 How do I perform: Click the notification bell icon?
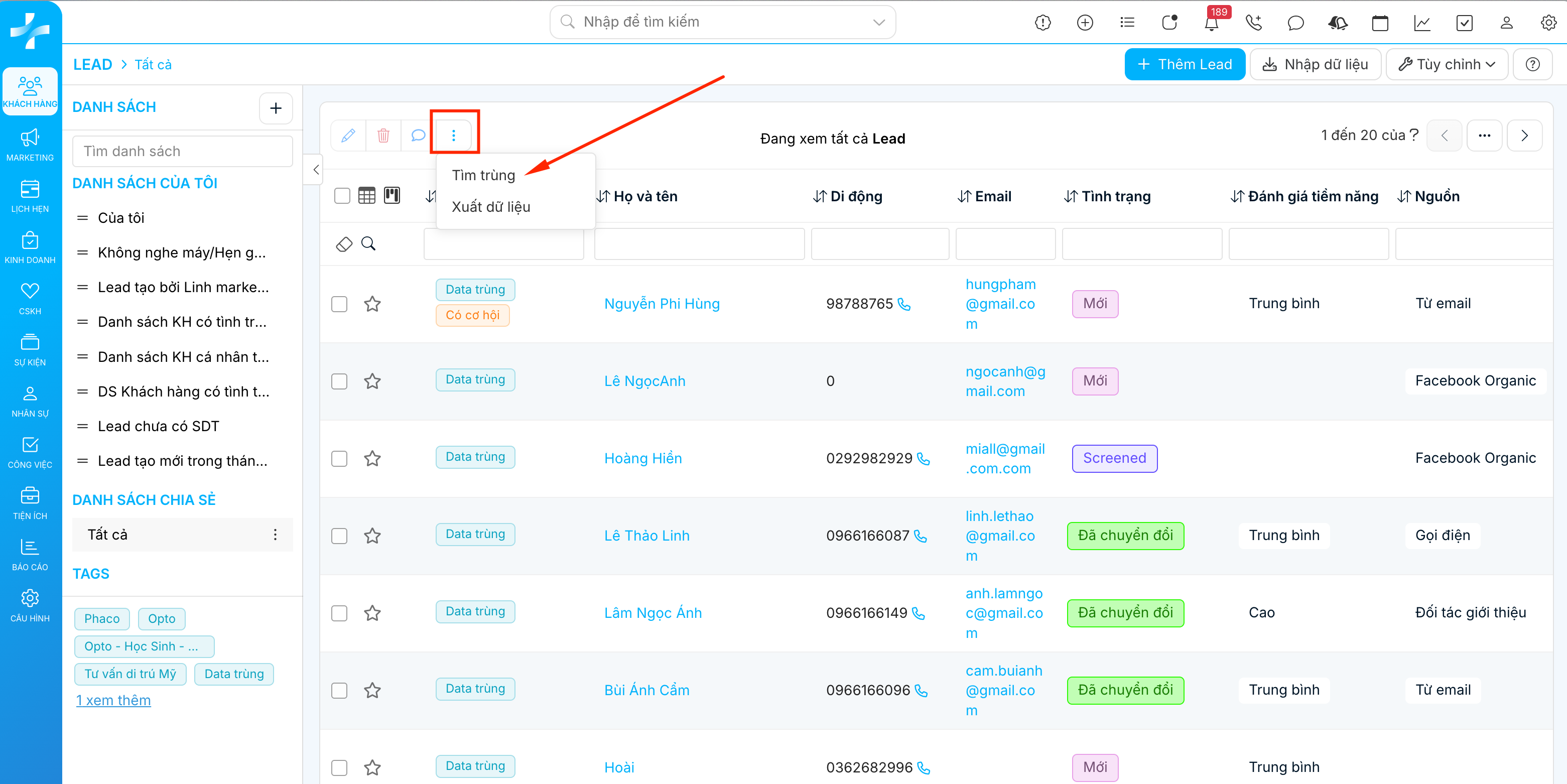tap(1211, 23)
